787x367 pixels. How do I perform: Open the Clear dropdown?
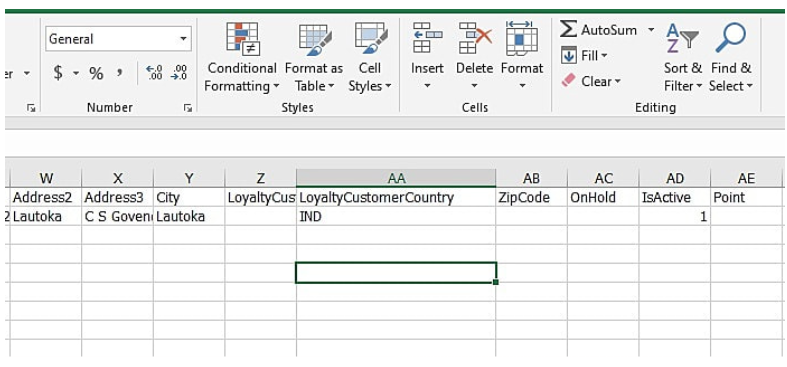(591, 81)
